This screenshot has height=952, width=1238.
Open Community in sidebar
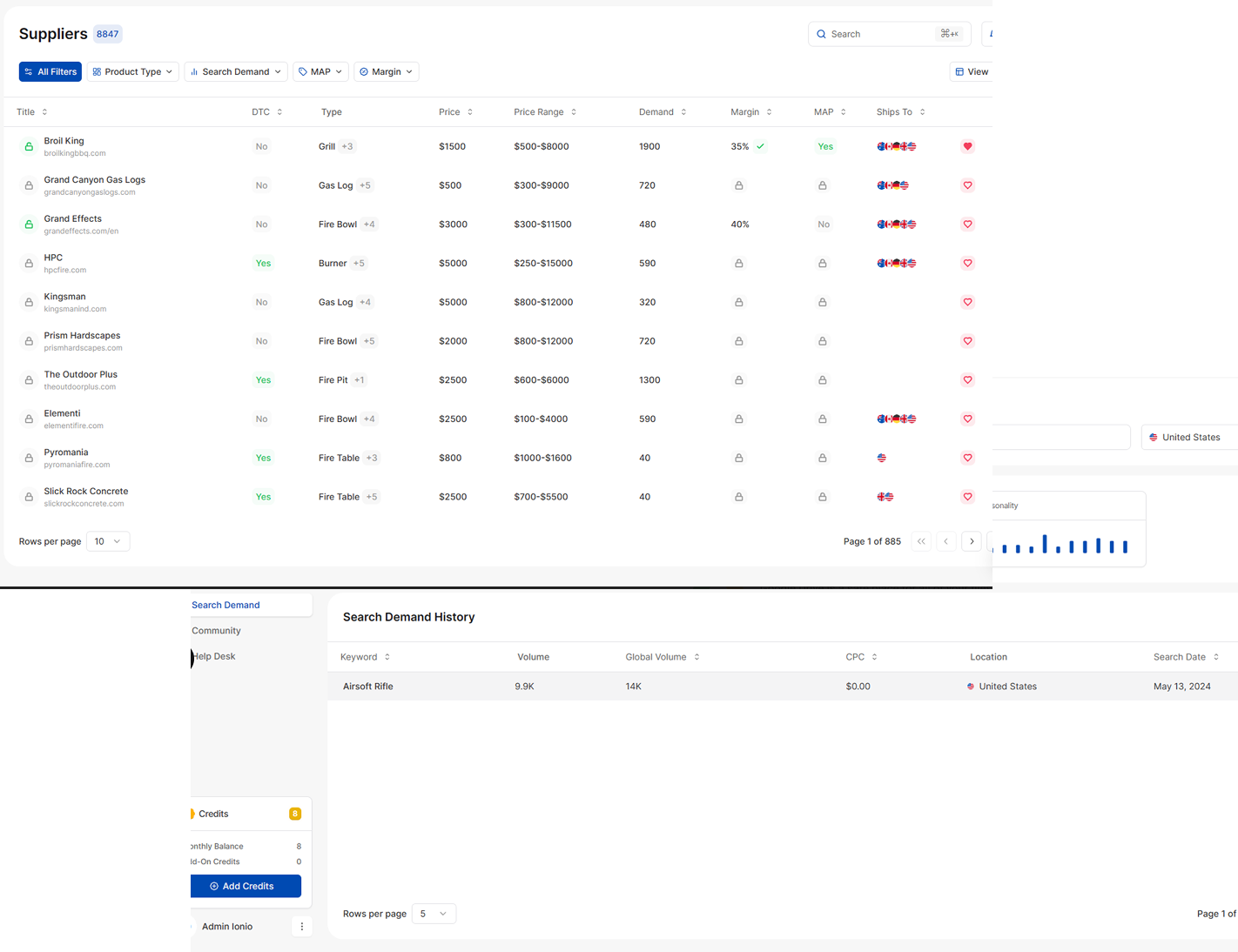point(216,631)
